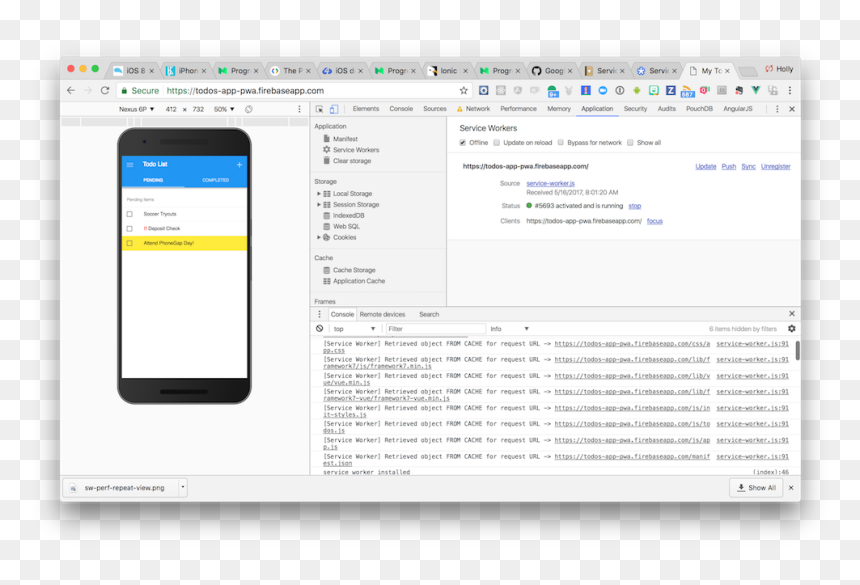Switch to the Network tab in DevTools
The image size is (860, 585).
(x=477, y=109)
